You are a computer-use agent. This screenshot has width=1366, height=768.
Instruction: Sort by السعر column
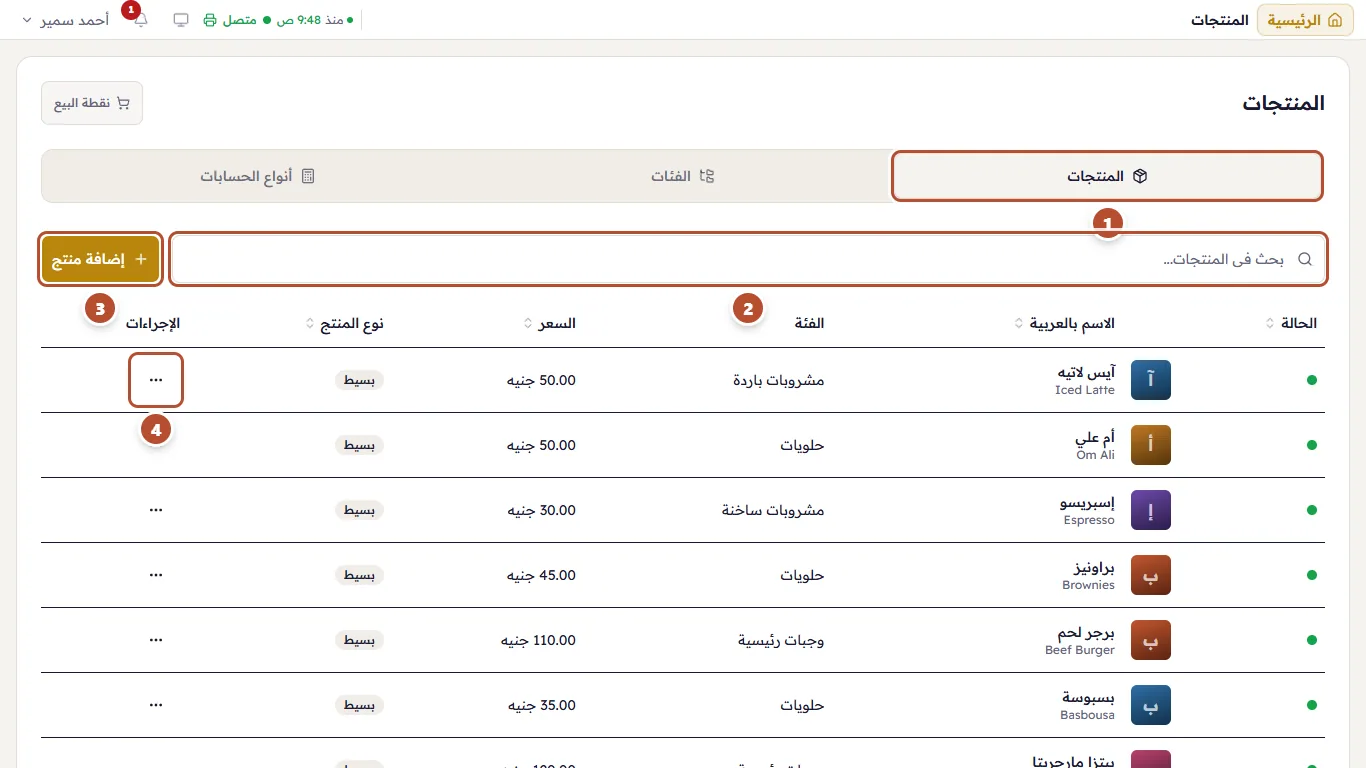tap(550, 323)
